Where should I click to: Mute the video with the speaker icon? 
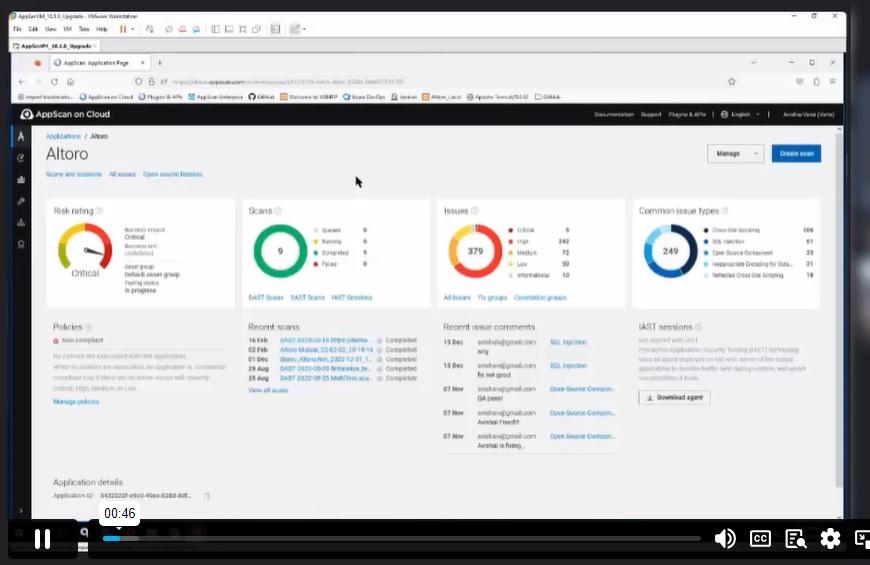(x=725, y=538)
